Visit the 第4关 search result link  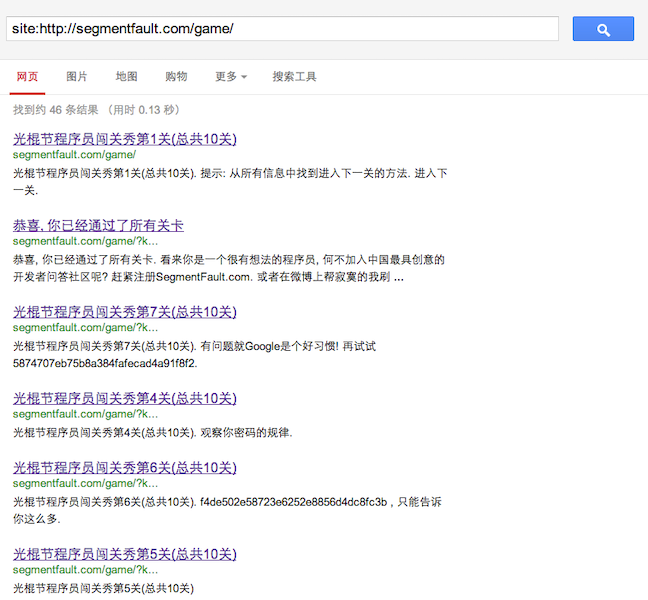click(125, 398)
